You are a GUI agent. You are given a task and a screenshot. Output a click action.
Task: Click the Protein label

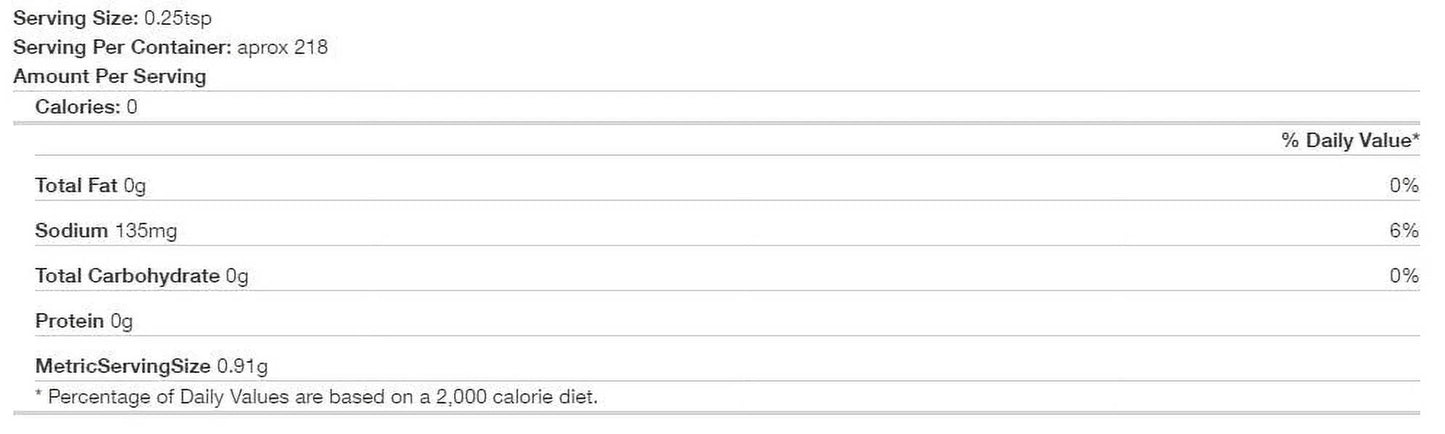pyautogui.click(x=69, y=321)
